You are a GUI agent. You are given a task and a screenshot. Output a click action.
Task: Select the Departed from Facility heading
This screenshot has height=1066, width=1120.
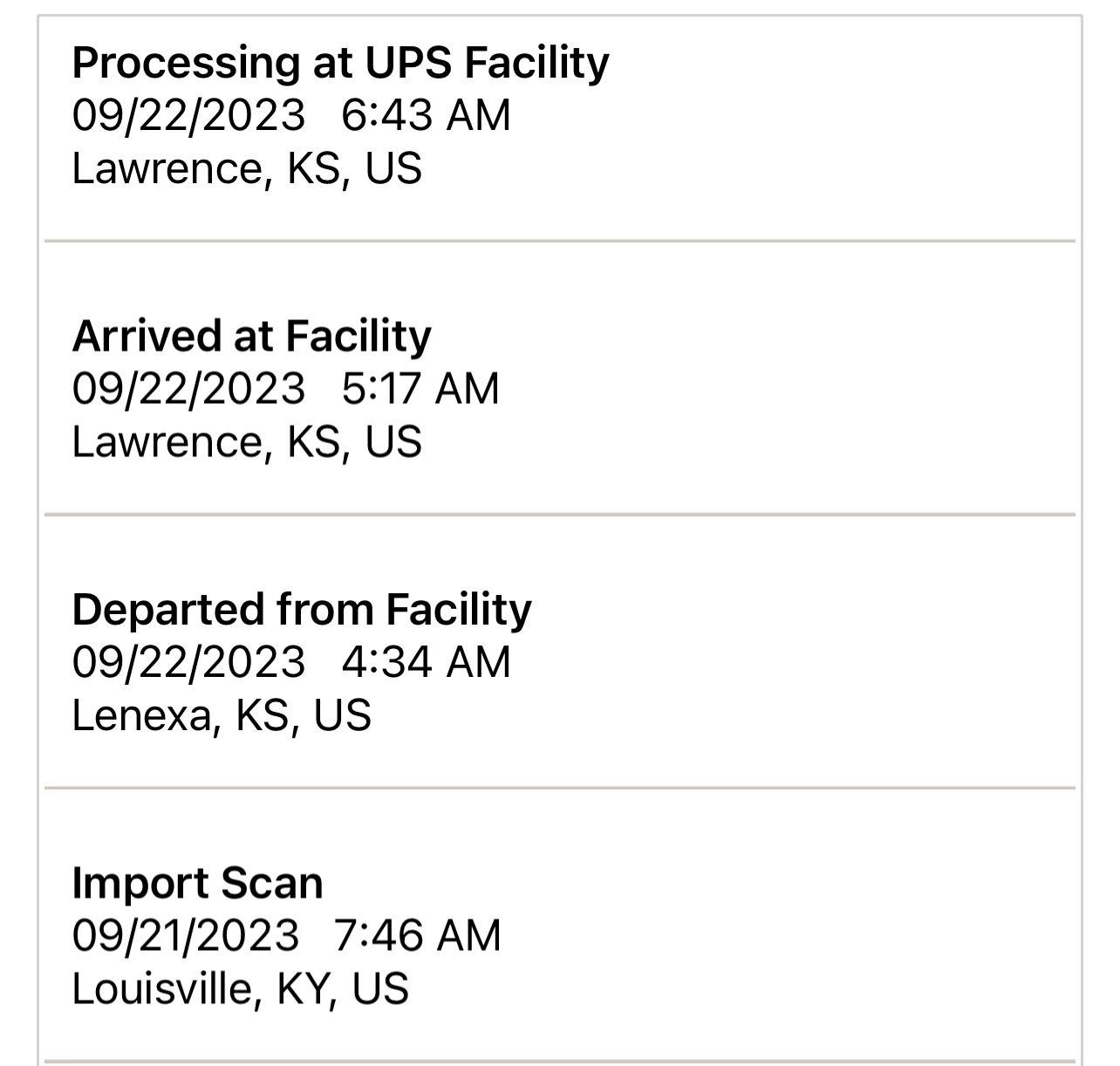tap(302, 609)
